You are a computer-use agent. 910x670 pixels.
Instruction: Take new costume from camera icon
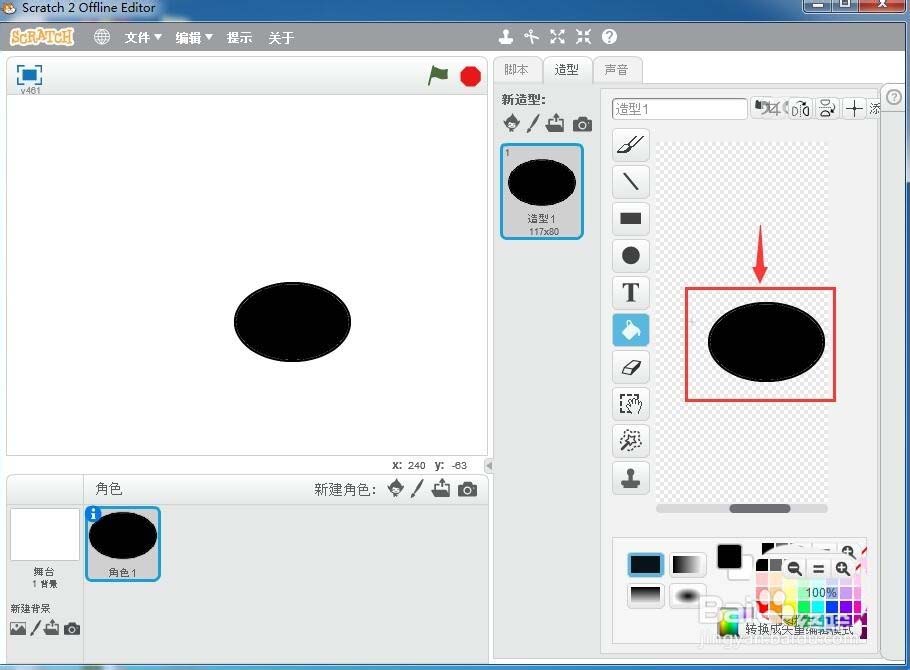(582, 124)
